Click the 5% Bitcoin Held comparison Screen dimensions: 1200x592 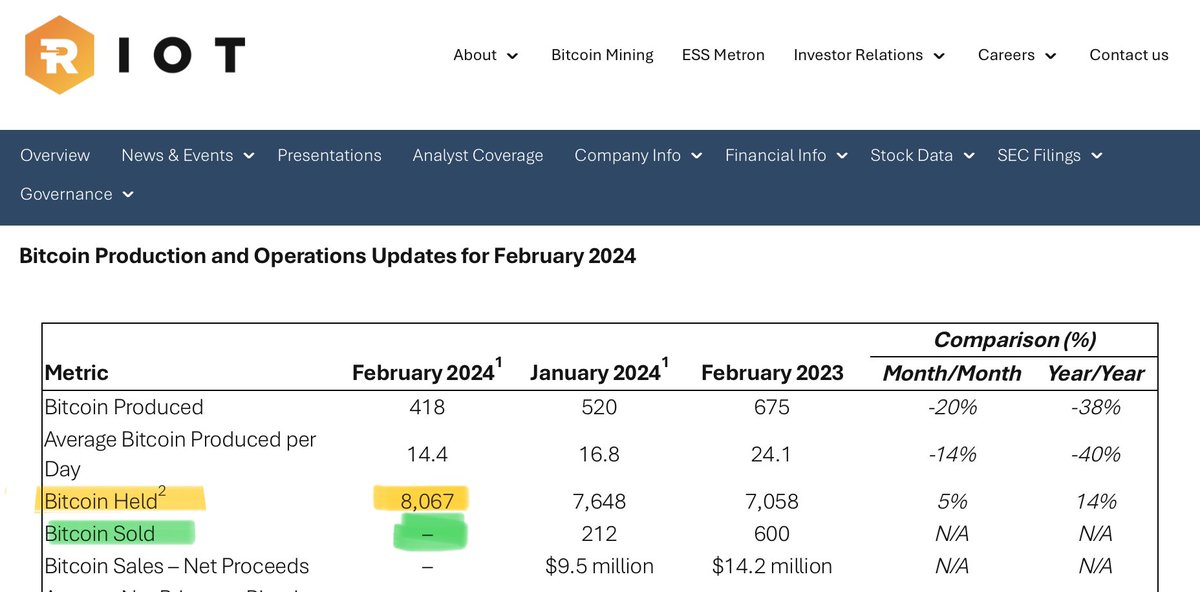pyautogui.click(x=952, y=501)
